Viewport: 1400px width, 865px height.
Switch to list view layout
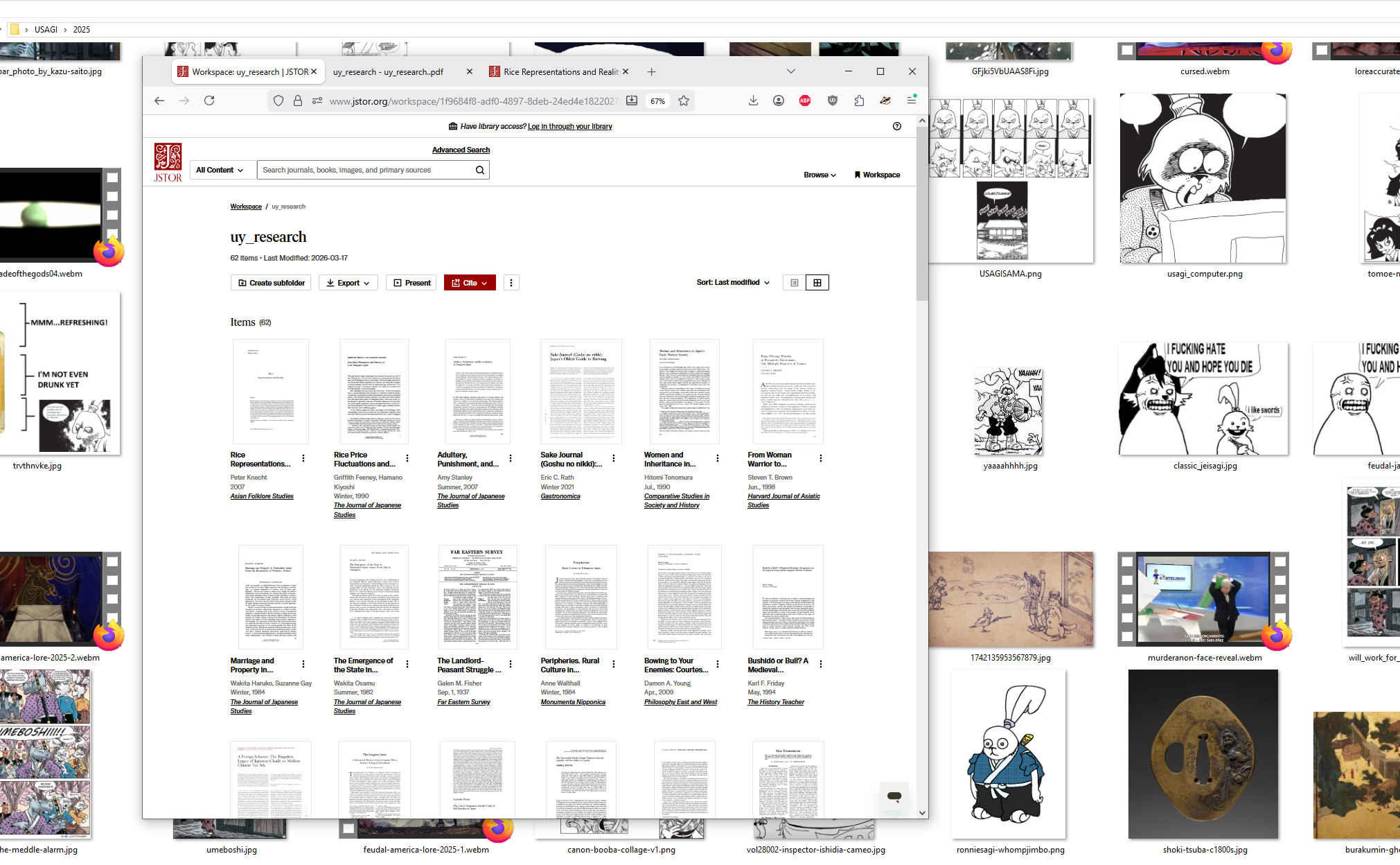[x=795, y=283]
